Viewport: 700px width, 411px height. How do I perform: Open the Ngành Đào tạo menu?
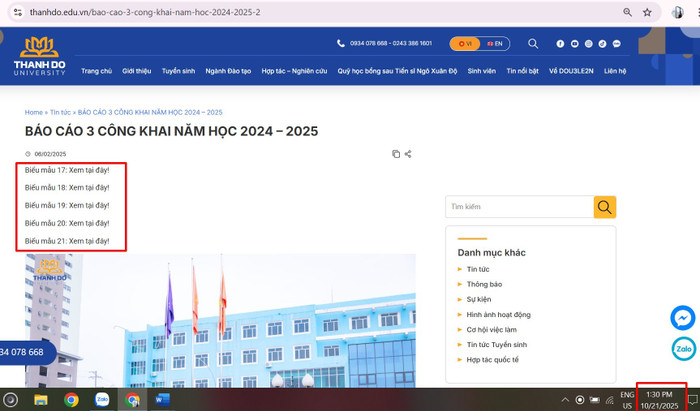[229, 71]
